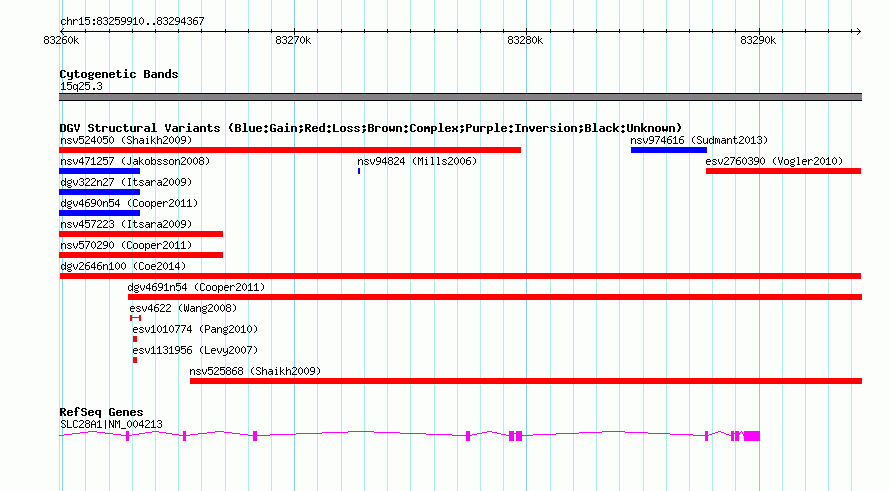The image size is (890, 491).
Task: Click the tiny blue nsv94824 marker
Action: click(359, 171)
